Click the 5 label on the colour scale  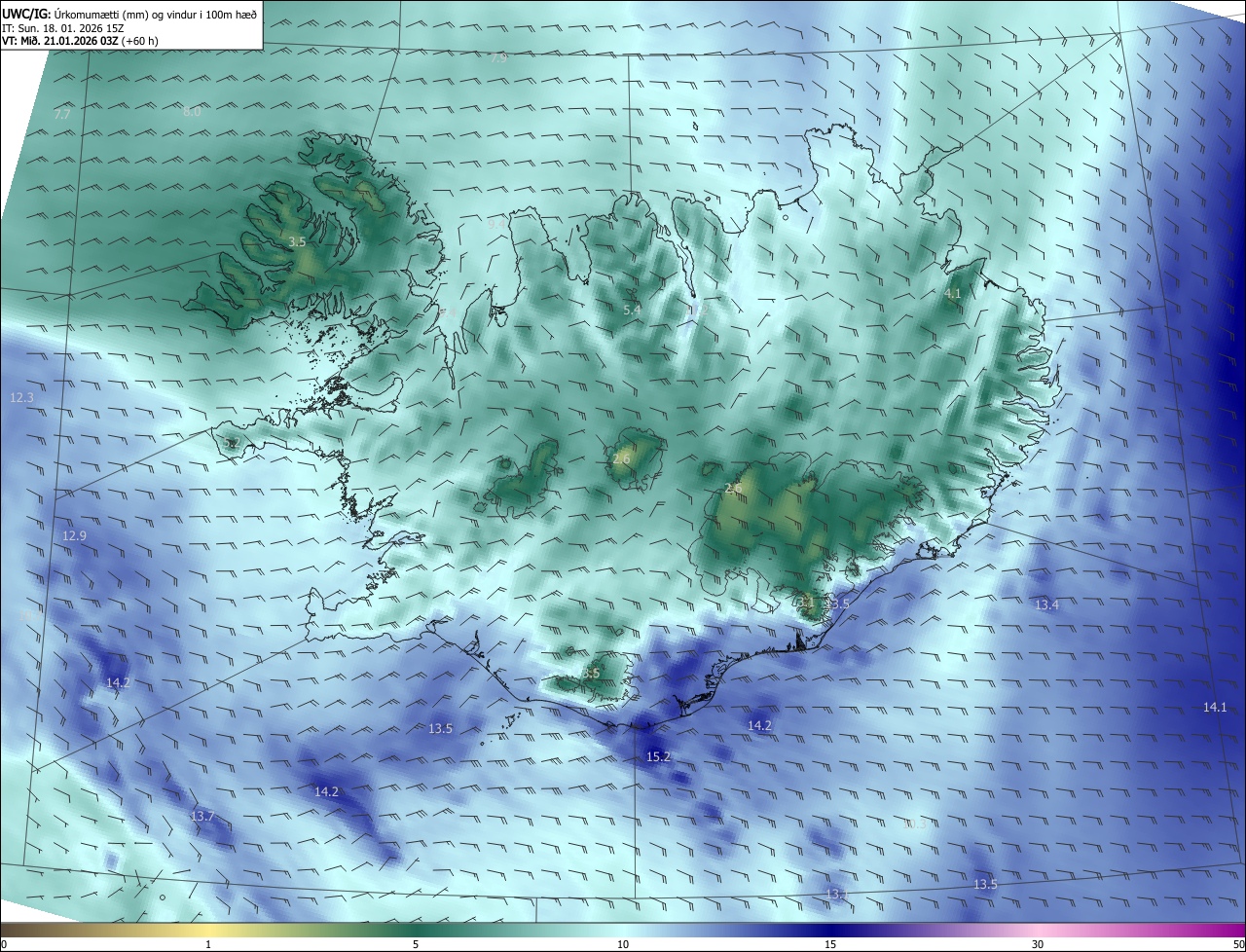point(416,944)
